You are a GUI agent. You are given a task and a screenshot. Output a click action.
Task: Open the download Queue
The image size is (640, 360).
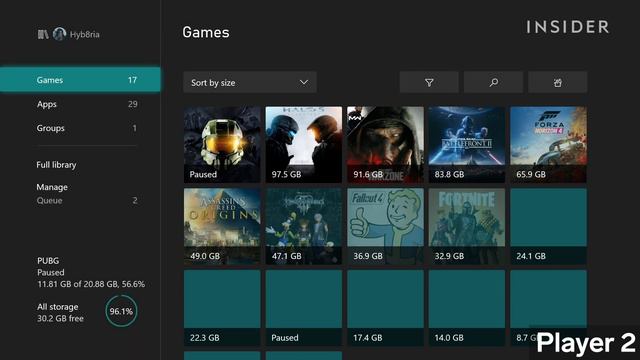click(x=87, y=200)
